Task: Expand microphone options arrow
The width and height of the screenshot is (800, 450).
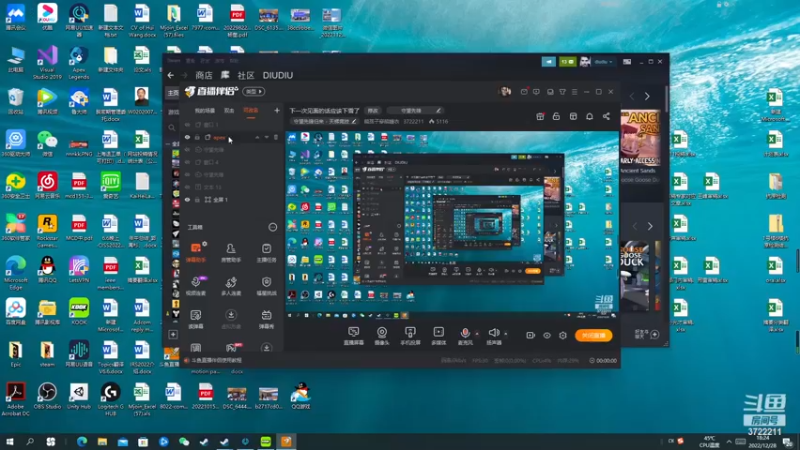Action: tap(477, 334)
